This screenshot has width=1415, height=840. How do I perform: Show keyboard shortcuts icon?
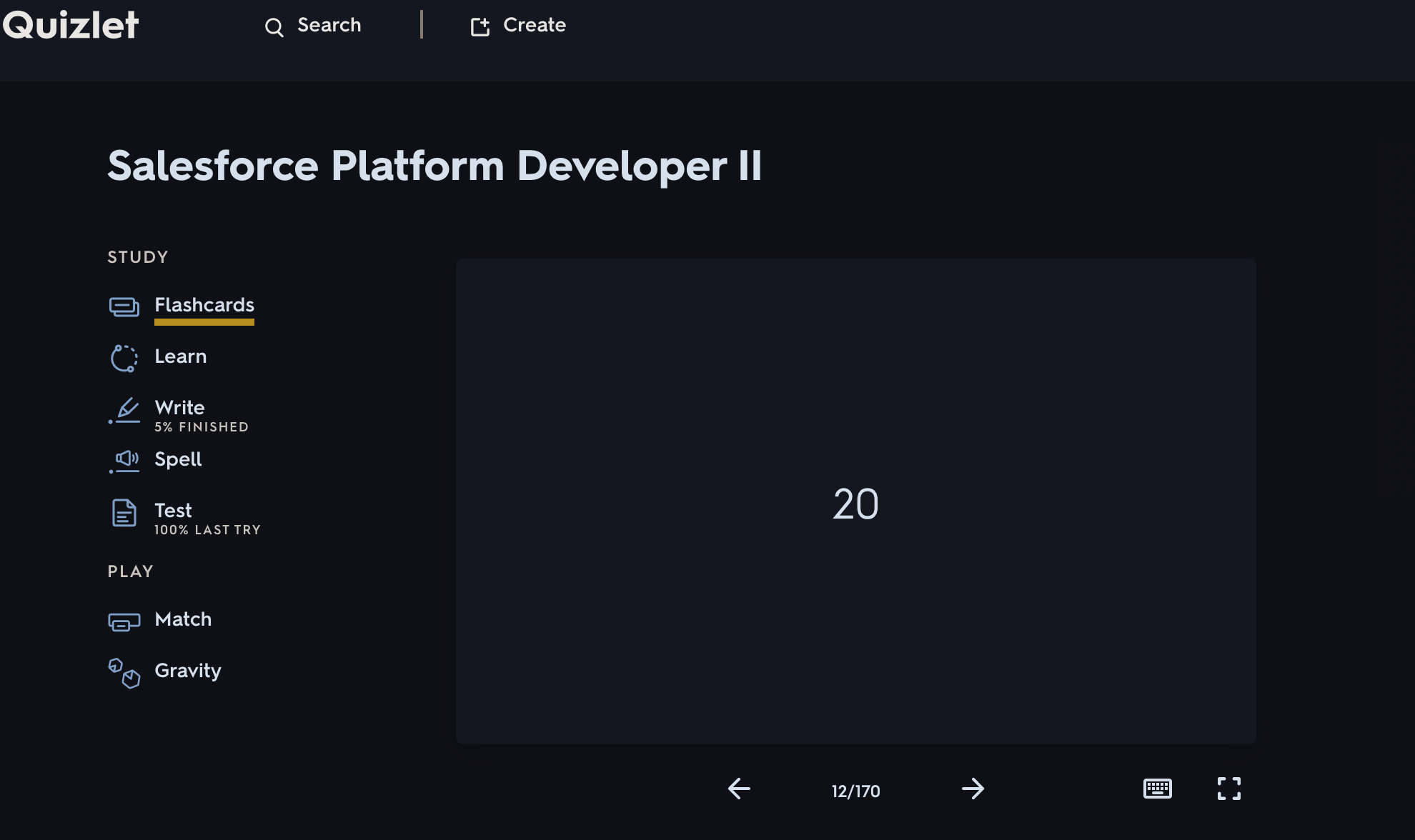click(x=1158, y=789)
